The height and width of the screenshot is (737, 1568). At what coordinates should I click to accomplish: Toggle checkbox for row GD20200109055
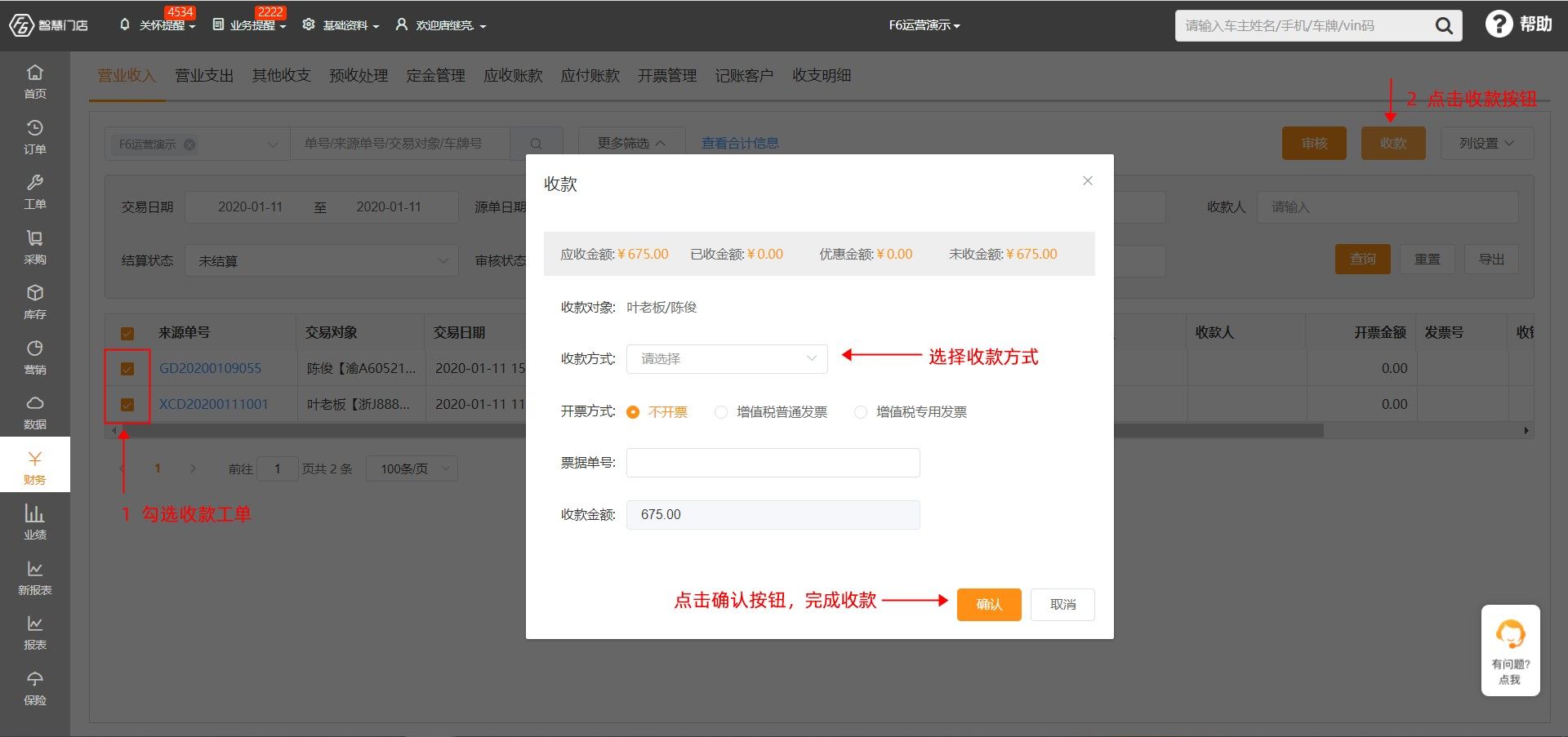(127, 369)
